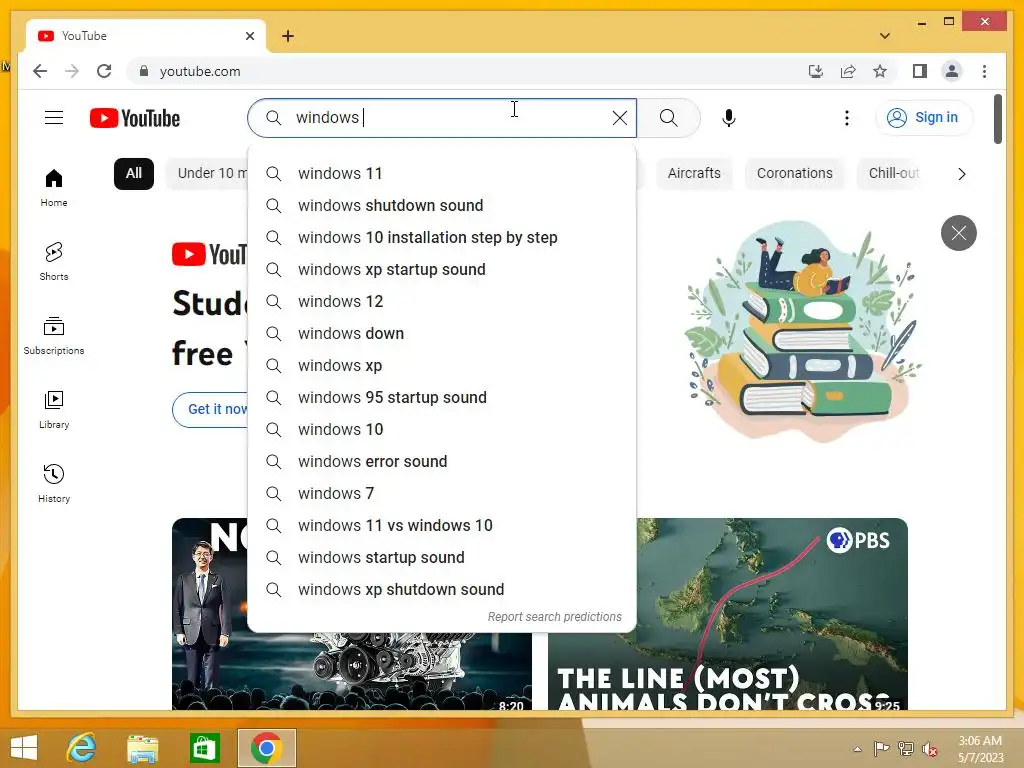
Task: Click the magnifier search button
Action: click(x=668, y=118)
